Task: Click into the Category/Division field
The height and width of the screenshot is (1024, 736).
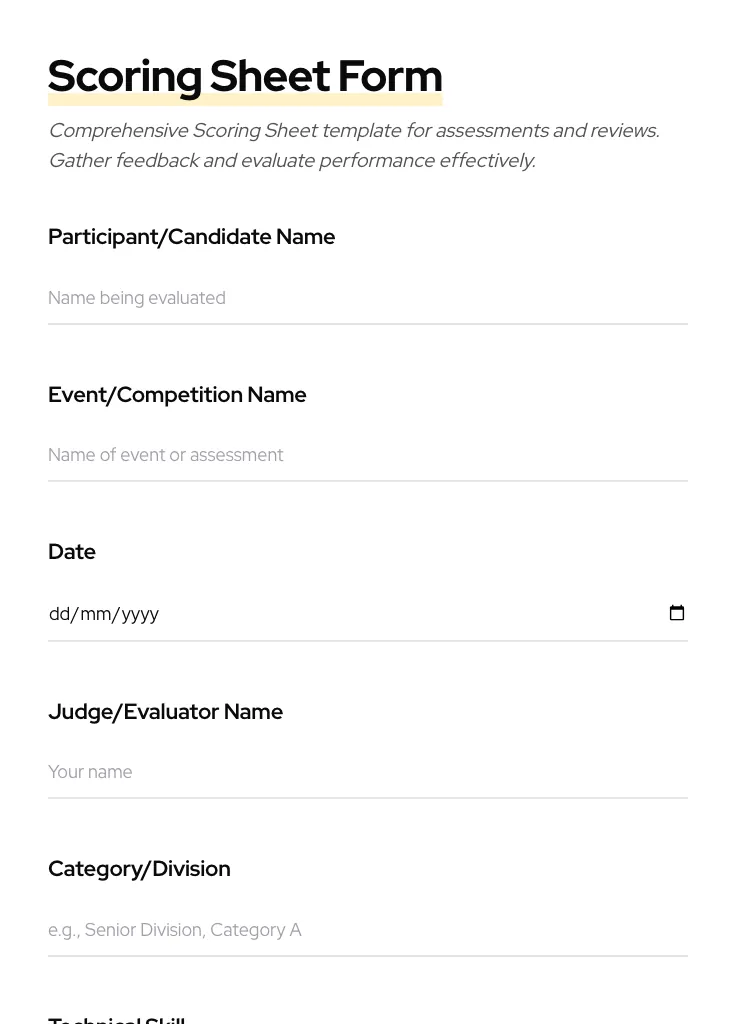Action: click(367, 930)
